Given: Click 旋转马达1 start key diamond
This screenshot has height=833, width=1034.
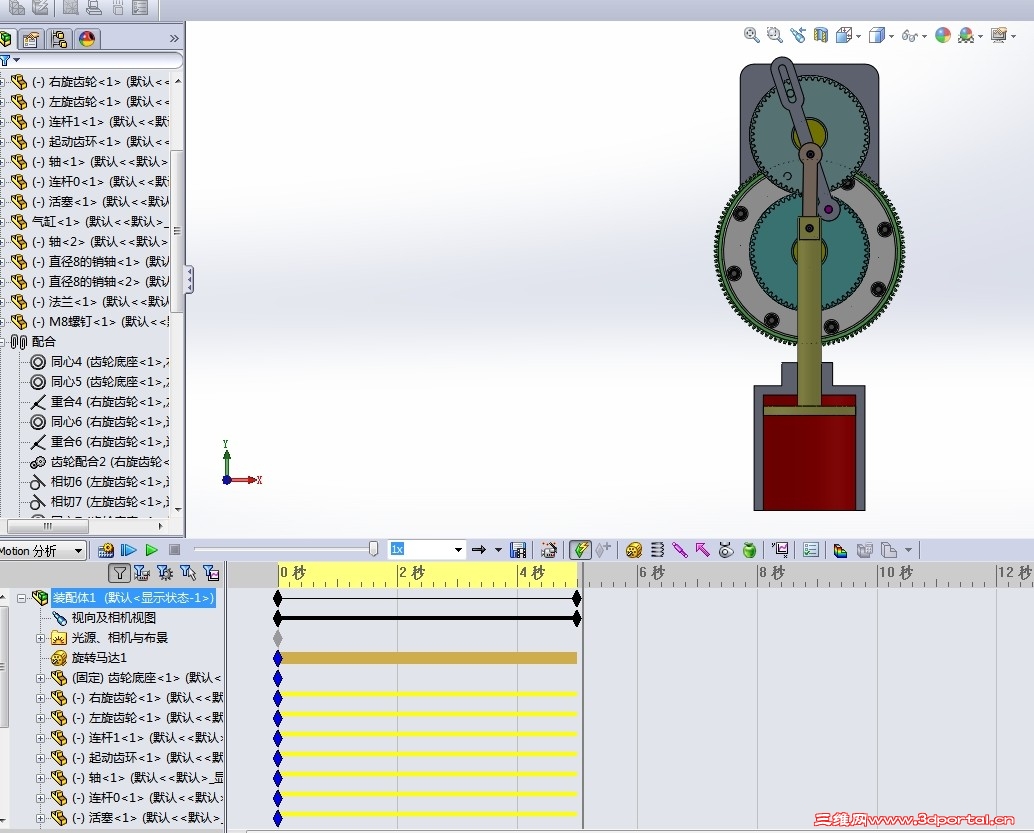Looking at the screenshot, I should pyautogui.click(x=278, y=658).
